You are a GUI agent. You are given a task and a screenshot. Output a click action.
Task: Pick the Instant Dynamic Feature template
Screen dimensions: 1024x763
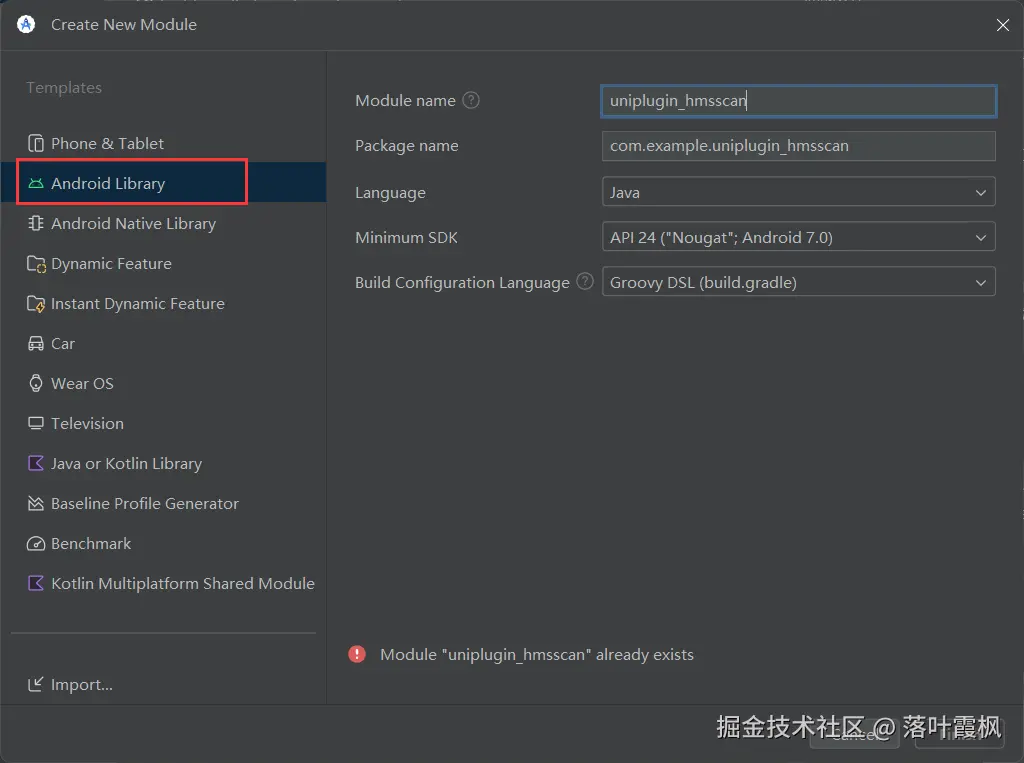click(x=163, y=304)
